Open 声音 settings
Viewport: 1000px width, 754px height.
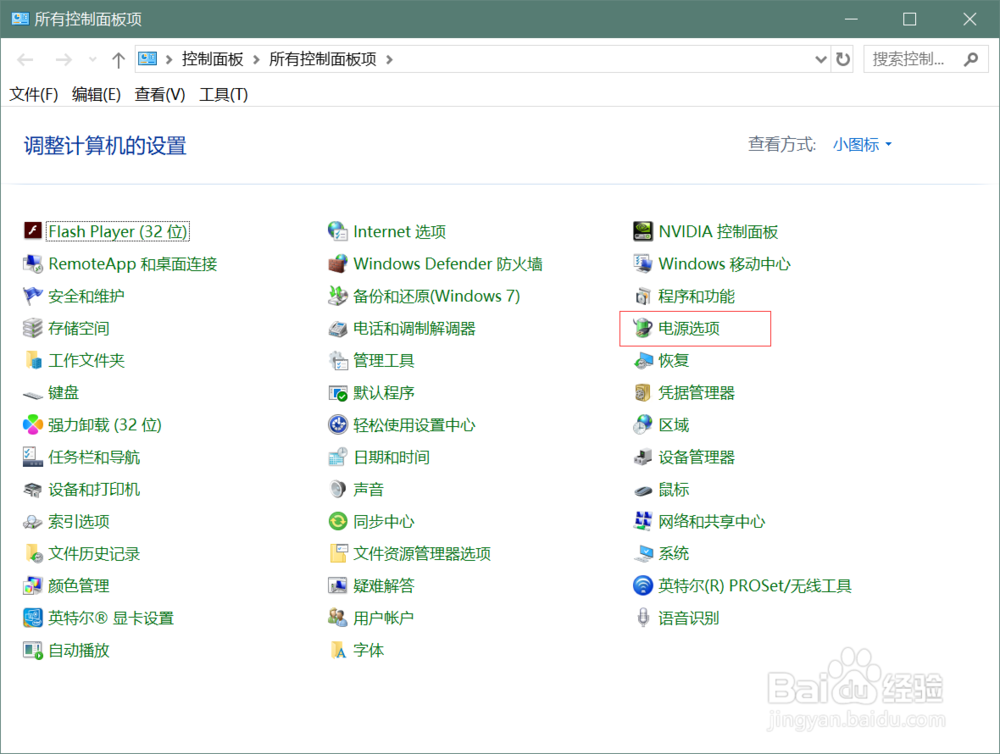pyautogui.click(x=369, y=489)
